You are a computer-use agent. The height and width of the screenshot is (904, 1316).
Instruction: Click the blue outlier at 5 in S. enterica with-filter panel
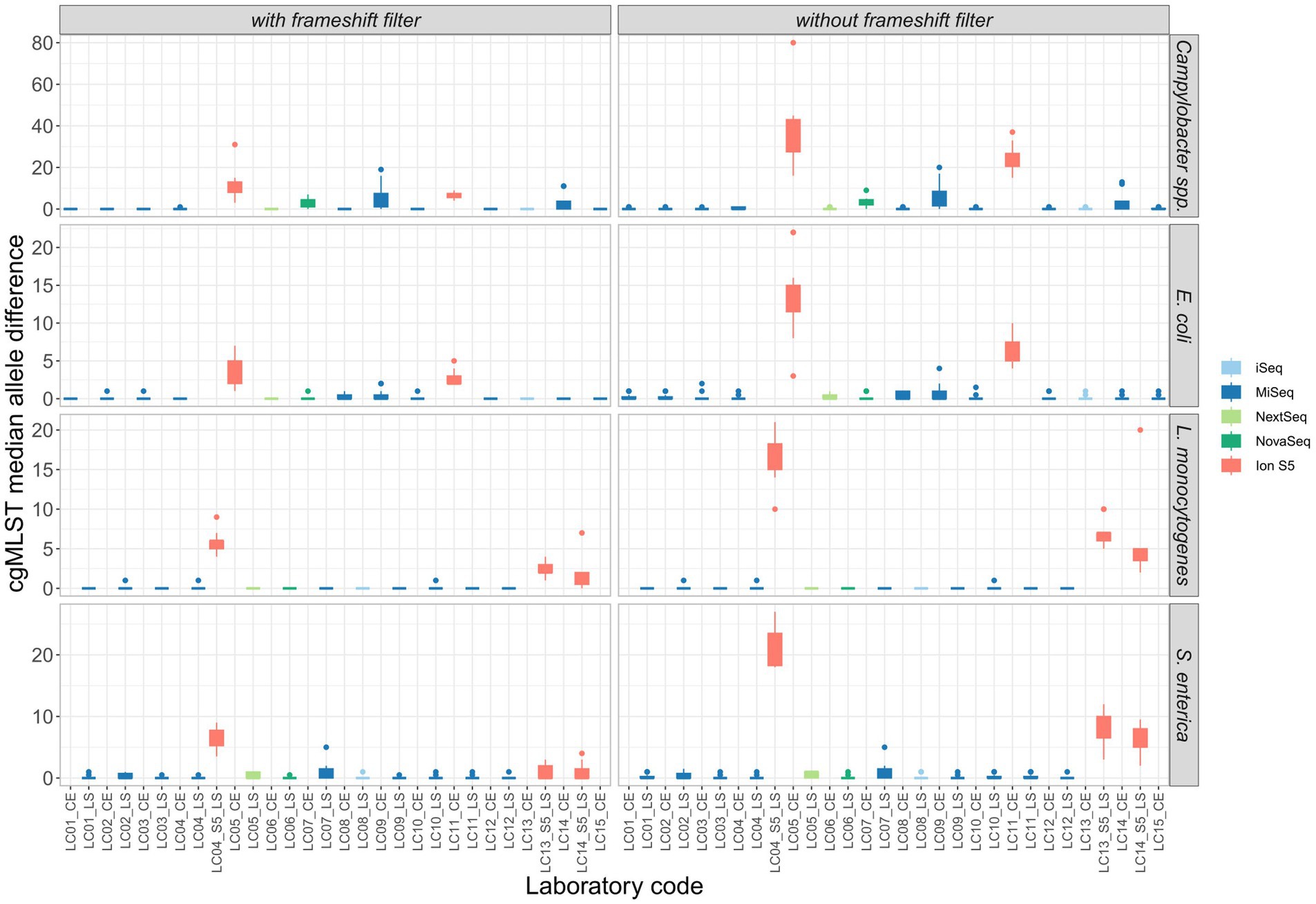coord(326,747)
